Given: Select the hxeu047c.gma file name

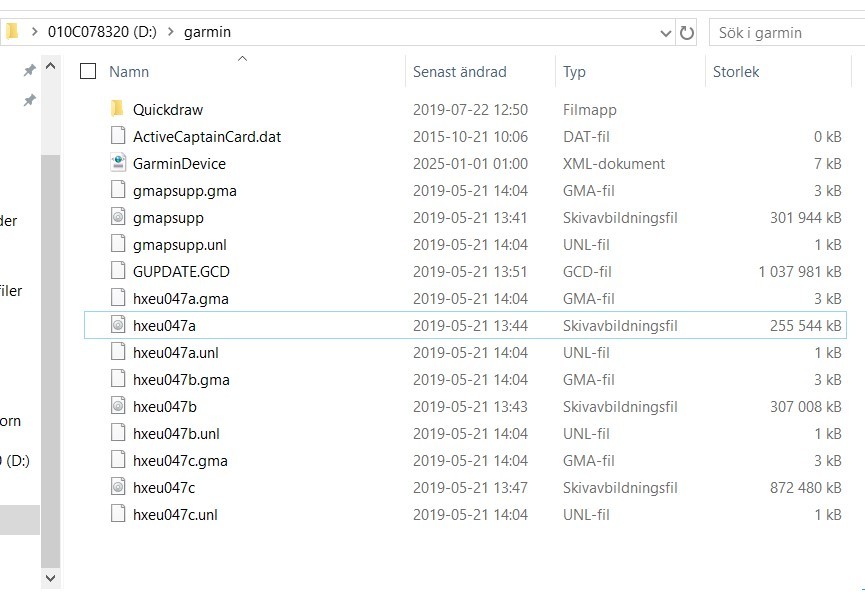Looking at the screenshot, I should pyautogui.click(x=180, y=462).
